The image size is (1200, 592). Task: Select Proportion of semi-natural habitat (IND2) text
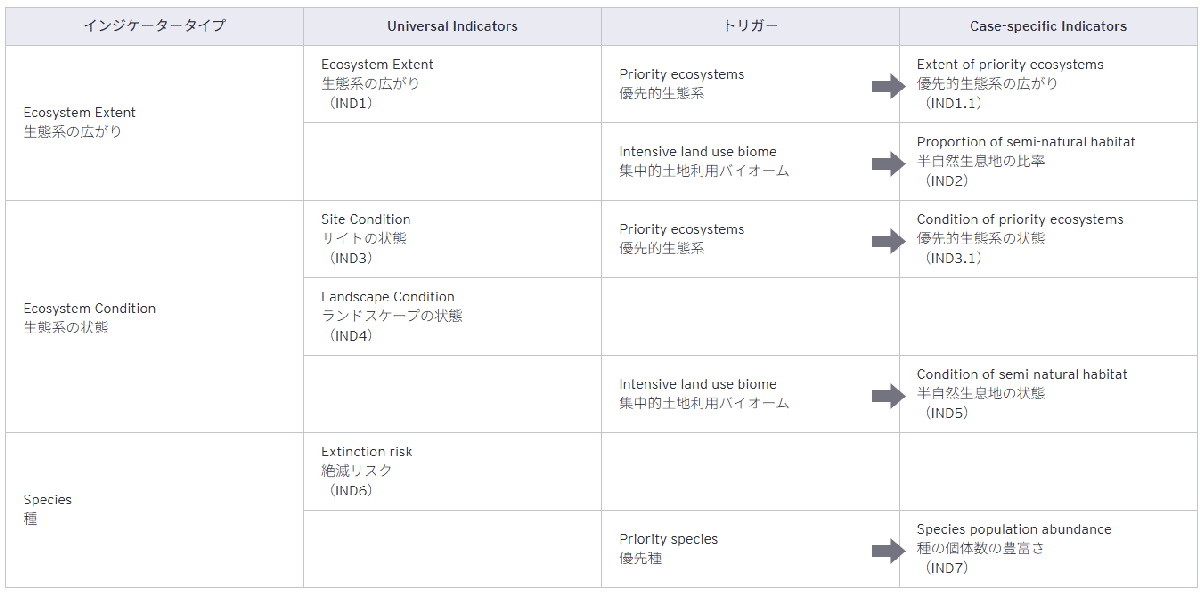tap(1025, 161)
